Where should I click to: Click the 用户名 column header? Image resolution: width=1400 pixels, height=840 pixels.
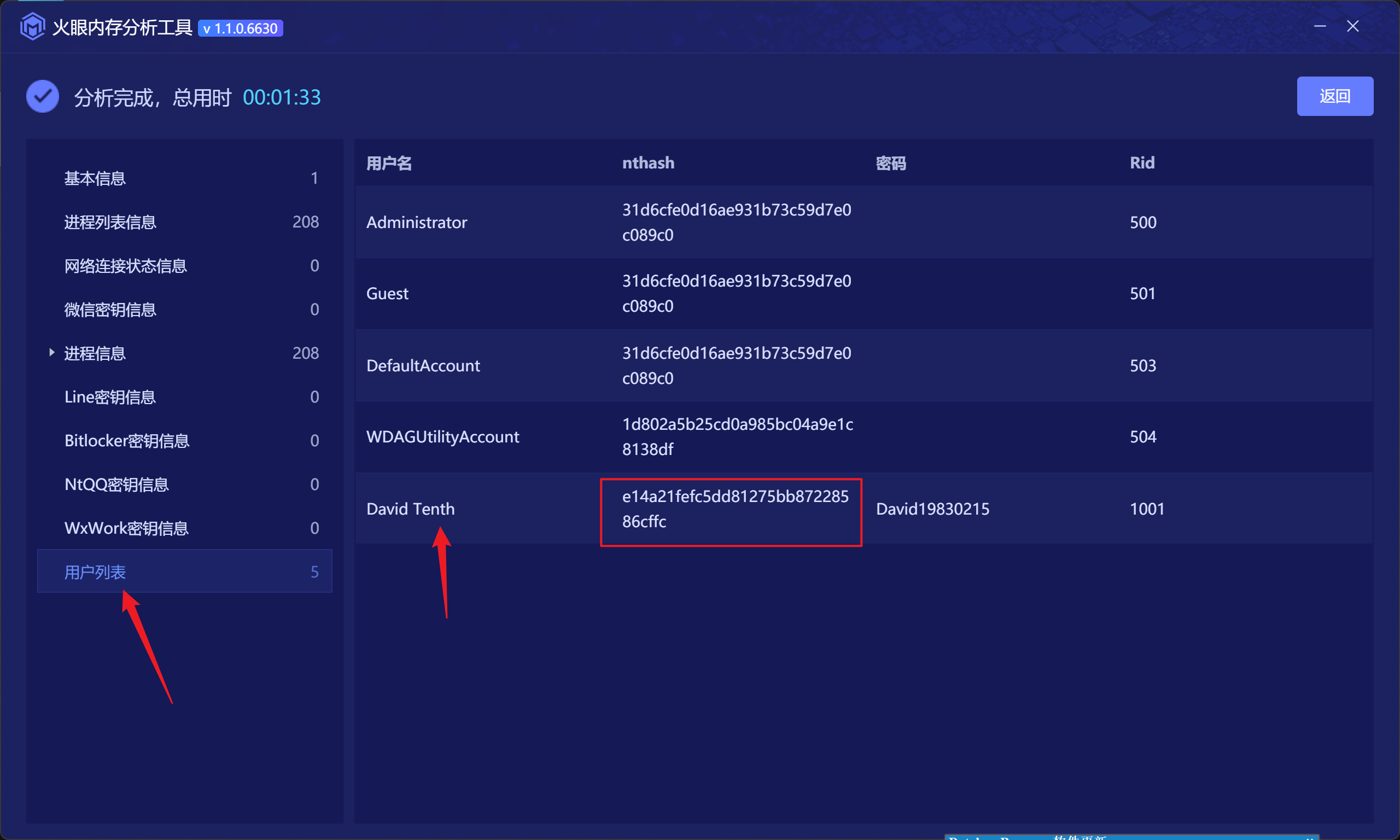pos(389,163)
